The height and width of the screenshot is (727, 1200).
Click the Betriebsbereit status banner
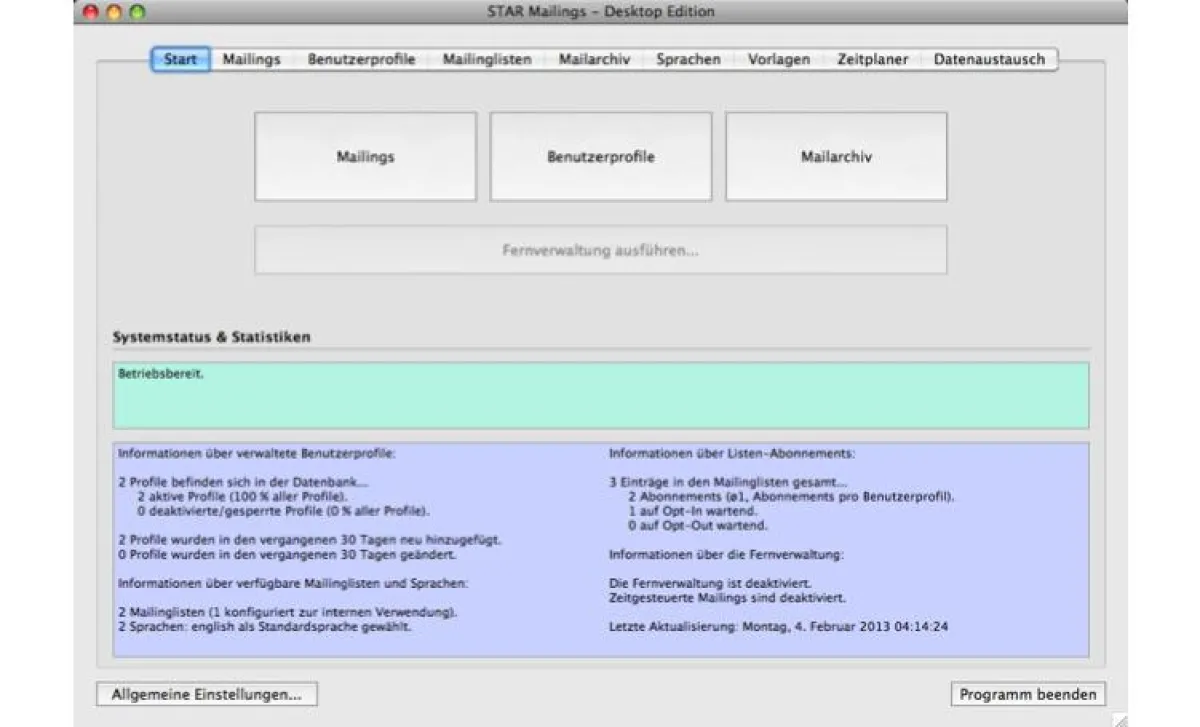600,394
